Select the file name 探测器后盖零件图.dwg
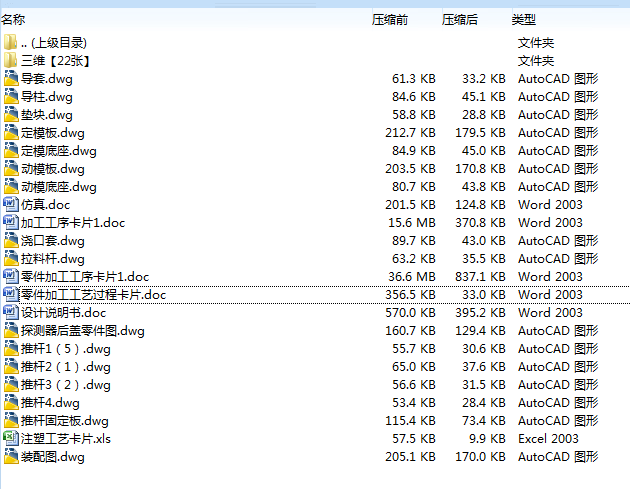 83,331
